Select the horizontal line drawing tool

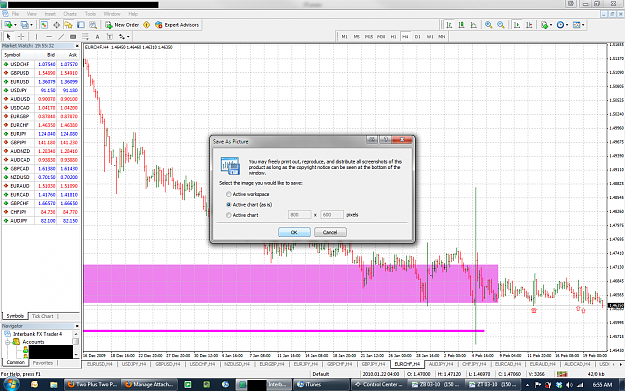(49, 37)
